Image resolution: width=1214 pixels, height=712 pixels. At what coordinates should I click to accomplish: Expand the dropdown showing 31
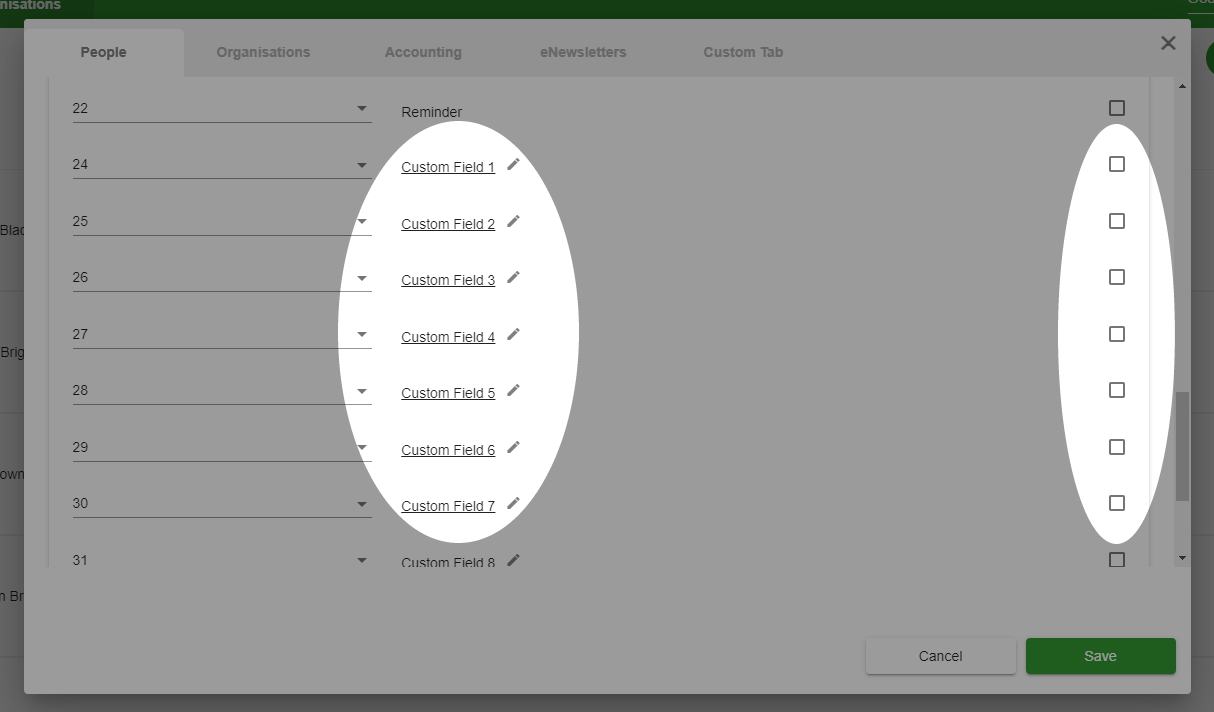click(x=222, y=559)
